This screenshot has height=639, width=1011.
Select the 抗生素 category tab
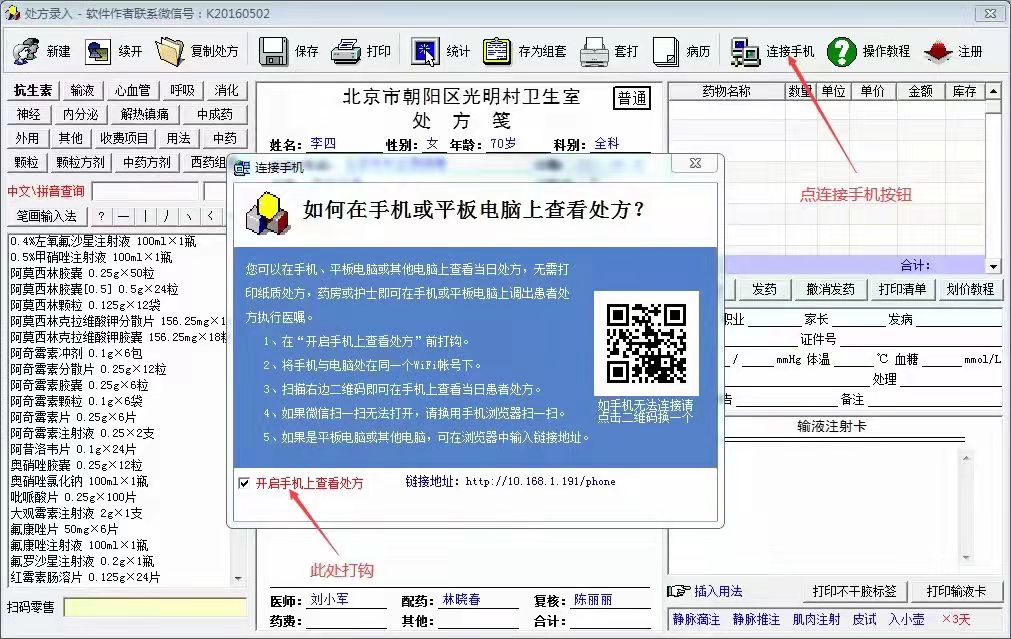click(34, 90)
